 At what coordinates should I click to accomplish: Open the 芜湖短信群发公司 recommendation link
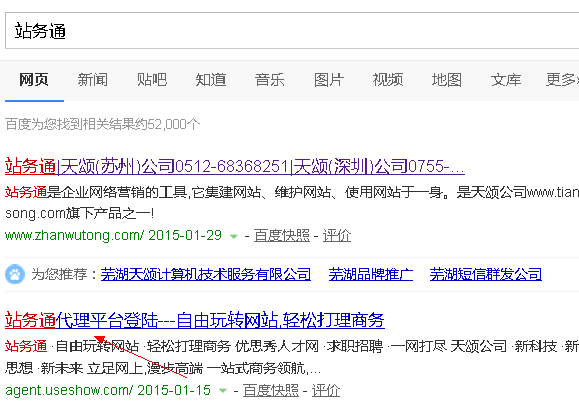(486, 274)
